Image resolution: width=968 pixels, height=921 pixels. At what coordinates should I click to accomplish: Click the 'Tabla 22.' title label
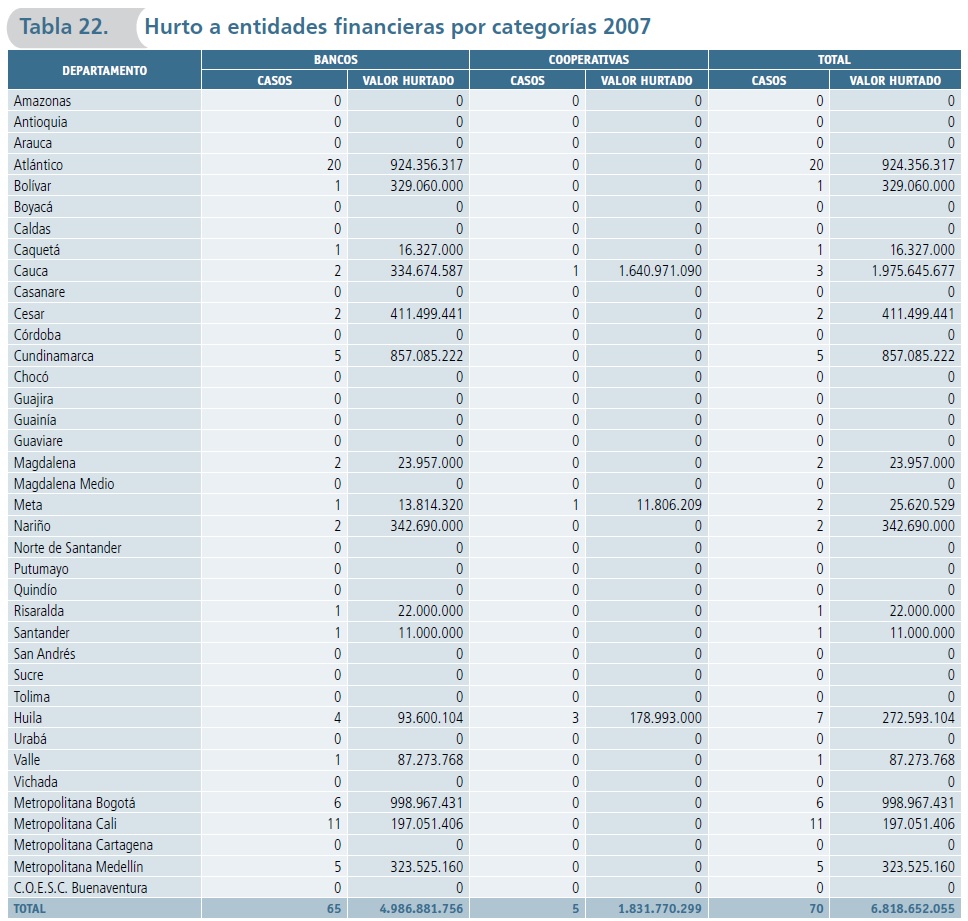point(64,27)
